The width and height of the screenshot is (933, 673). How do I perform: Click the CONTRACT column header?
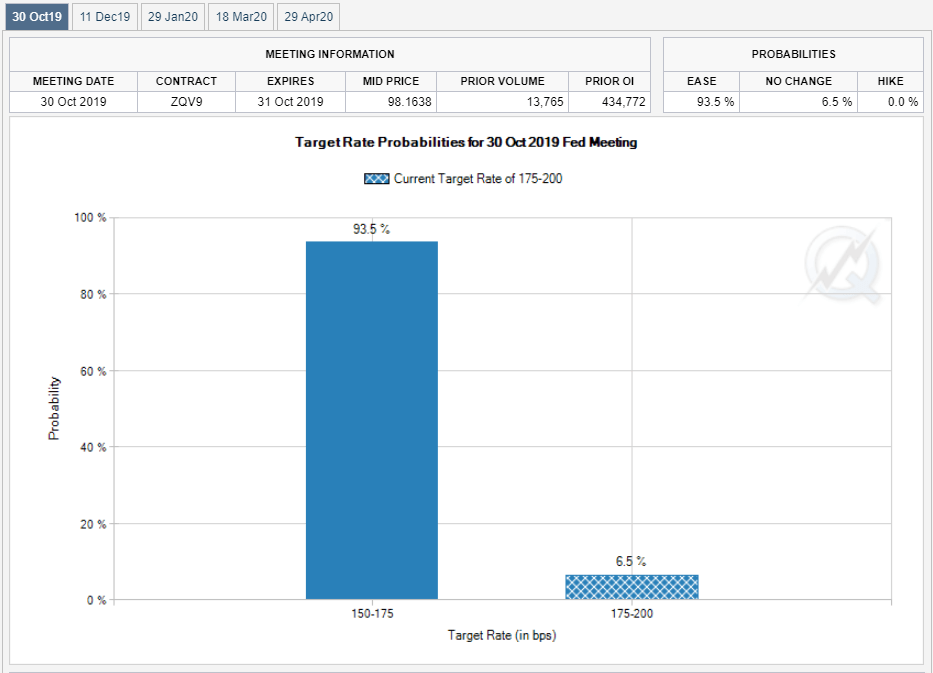(x=186, y=81)
